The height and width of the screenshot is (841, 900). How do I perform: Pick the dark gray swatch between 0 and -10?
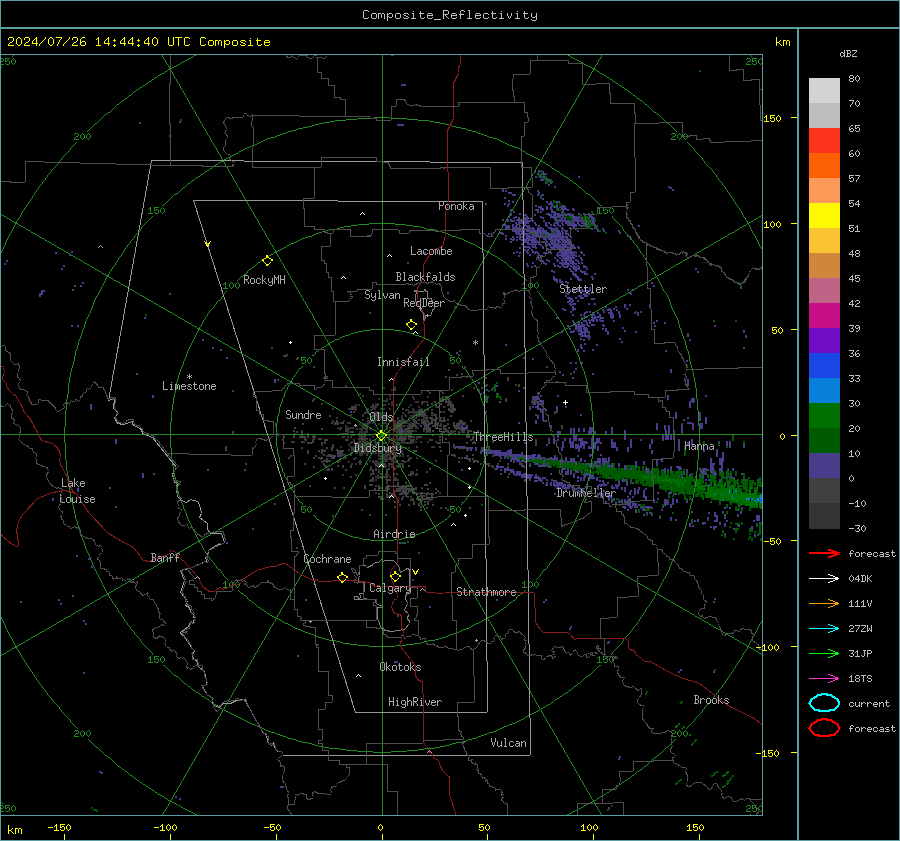[824, 490]
